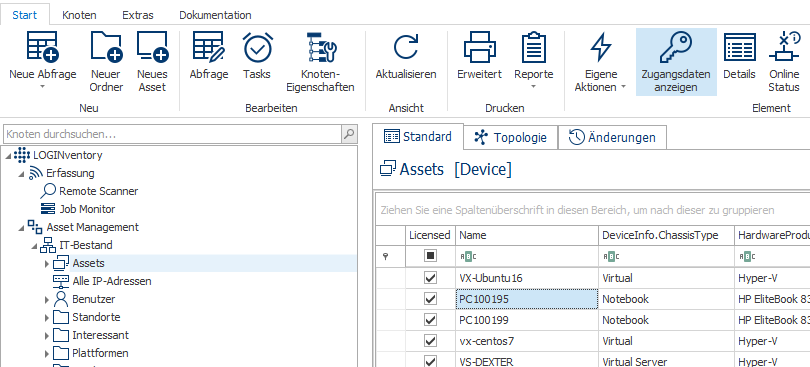Image resolution: width=810 pixels, height=367 pixels.
Task: Click the Neues Asset ribbon icon
Action: pos(152,47)
